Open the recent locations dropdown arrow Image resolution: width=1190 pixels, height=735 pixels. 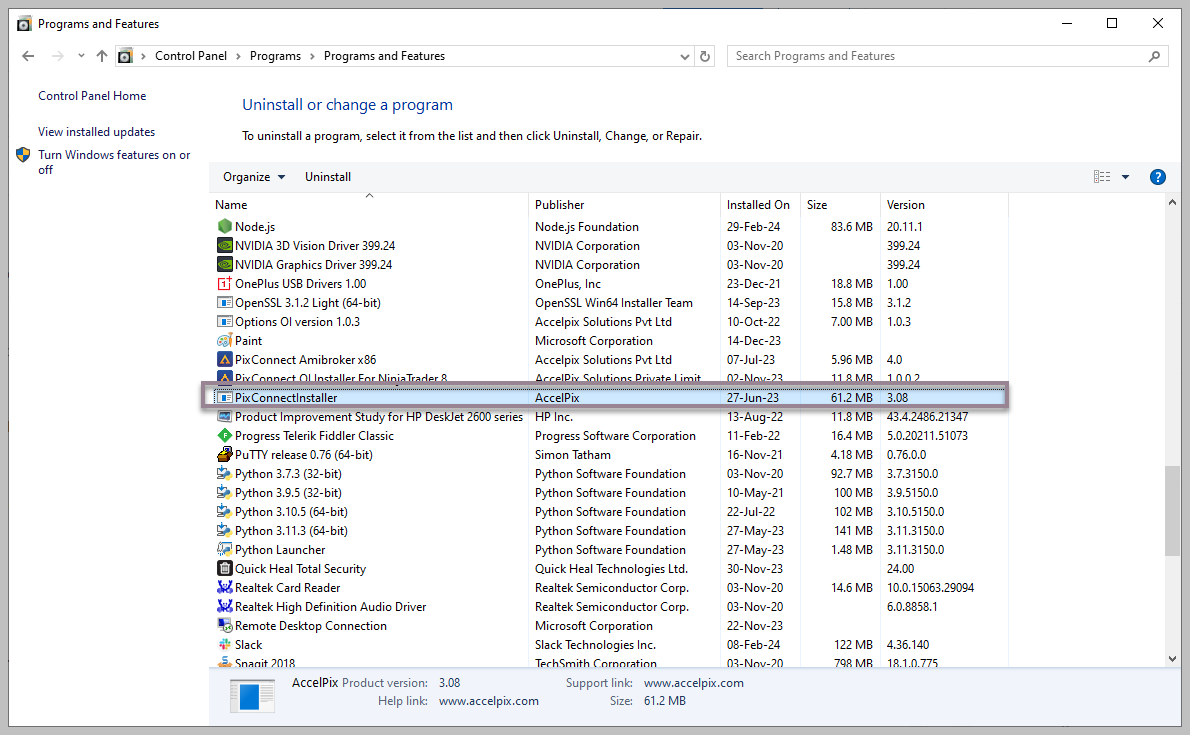pyautogui.click(x=81, y=56)
